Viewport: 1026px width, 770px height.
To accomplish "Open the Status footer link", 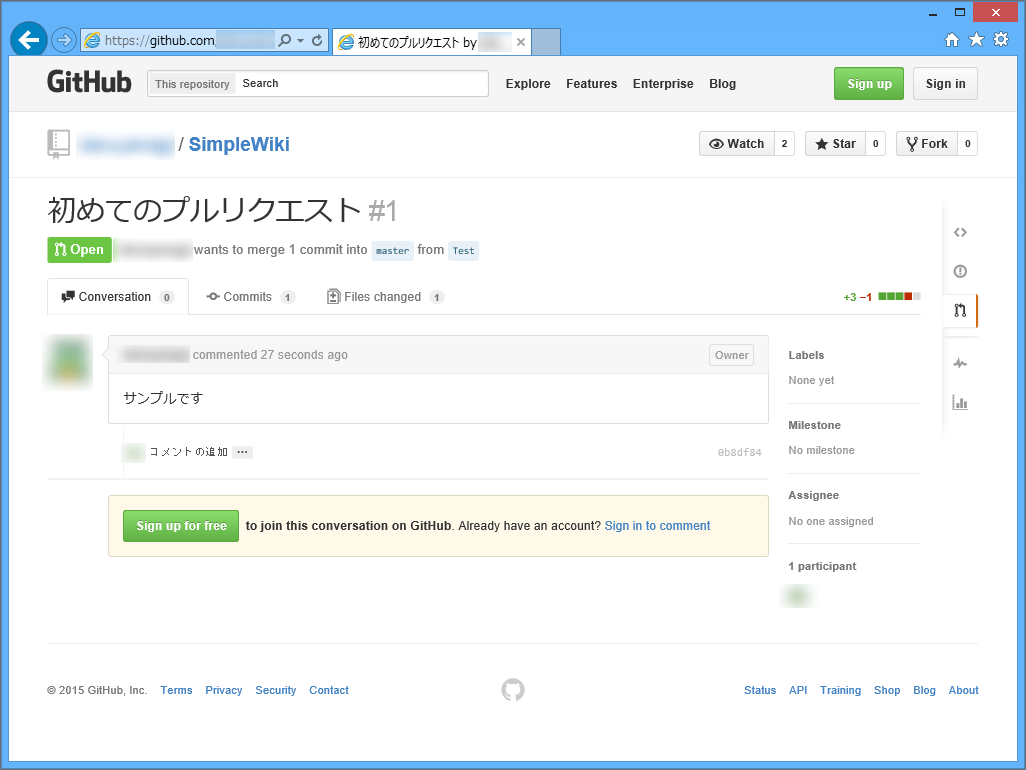I will (x=760, y=690).
